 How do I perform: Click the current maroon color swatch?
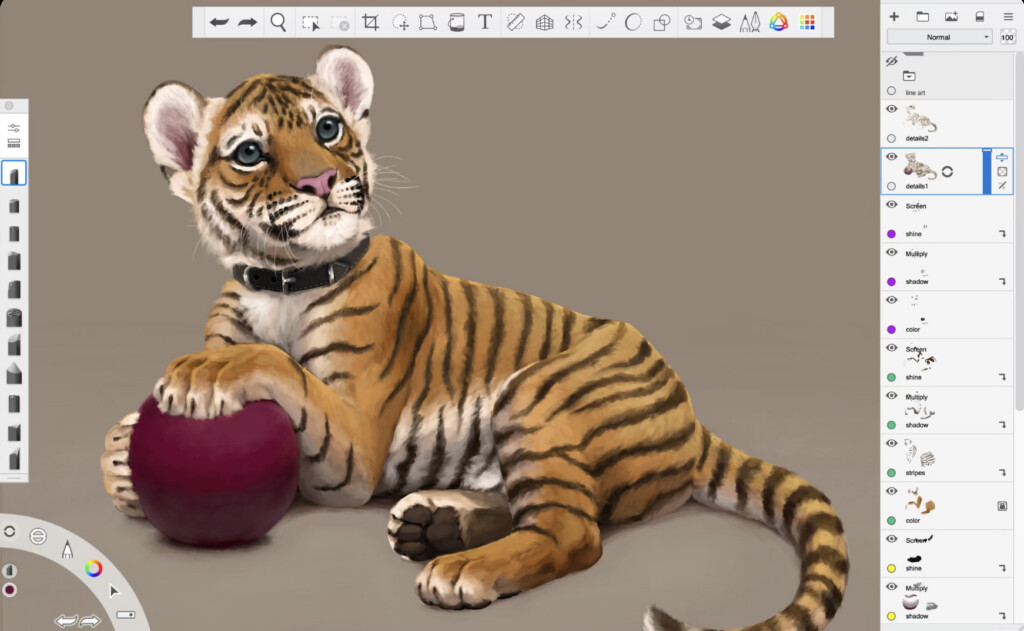pyautogui.click(x=10, y=590)
